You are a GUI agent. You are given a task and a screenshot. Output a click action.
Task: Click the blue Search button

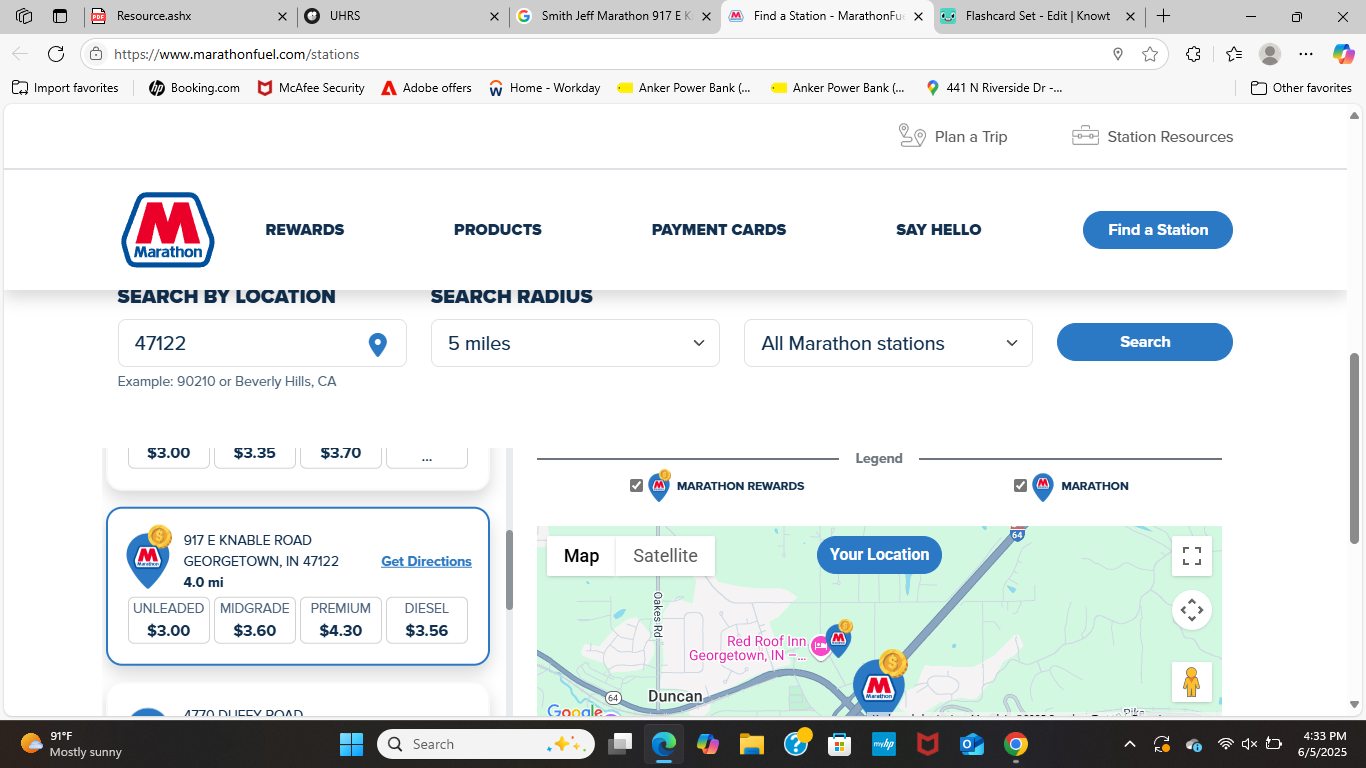tap(1145, 342)
